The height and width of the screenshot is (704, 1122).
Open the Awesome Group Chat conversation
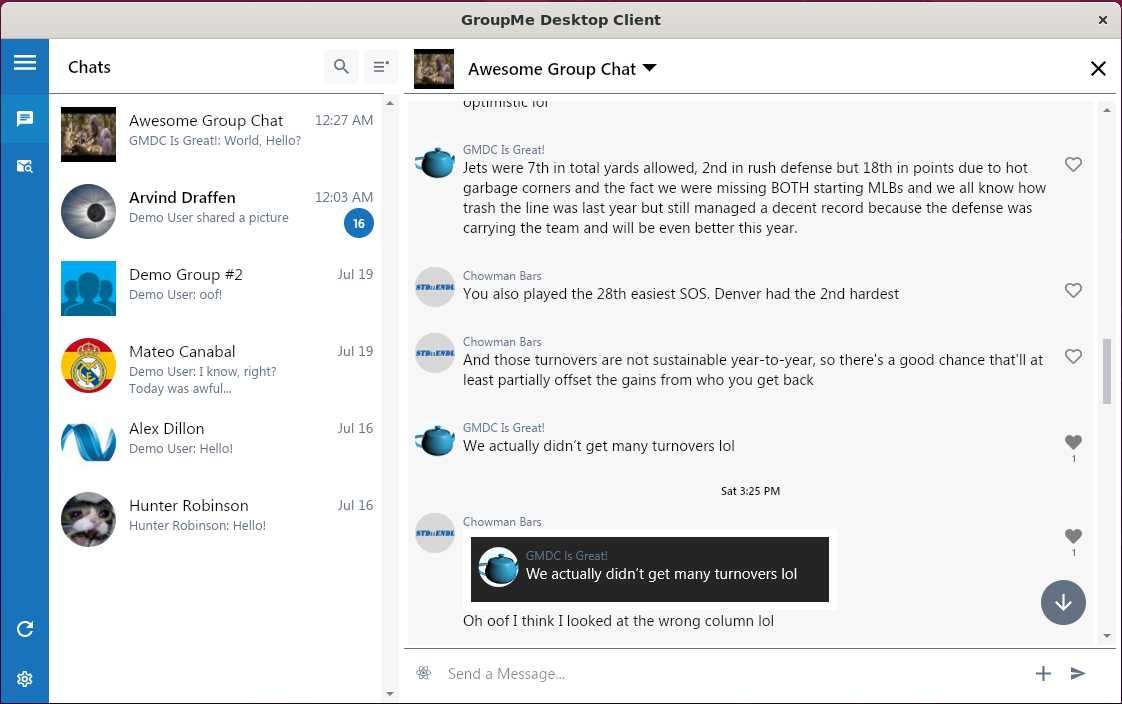point(217,134)
